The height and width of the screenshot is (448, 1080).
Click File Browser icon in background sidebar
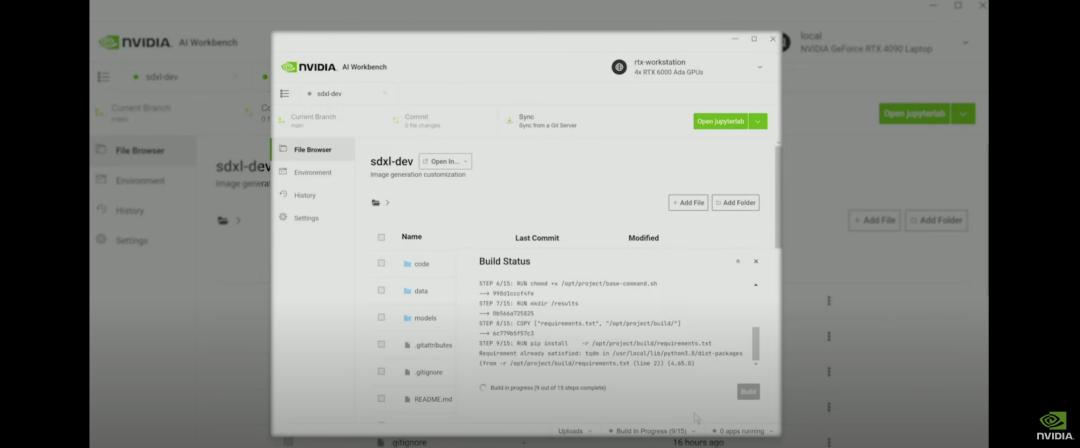(x=101, y=150)
